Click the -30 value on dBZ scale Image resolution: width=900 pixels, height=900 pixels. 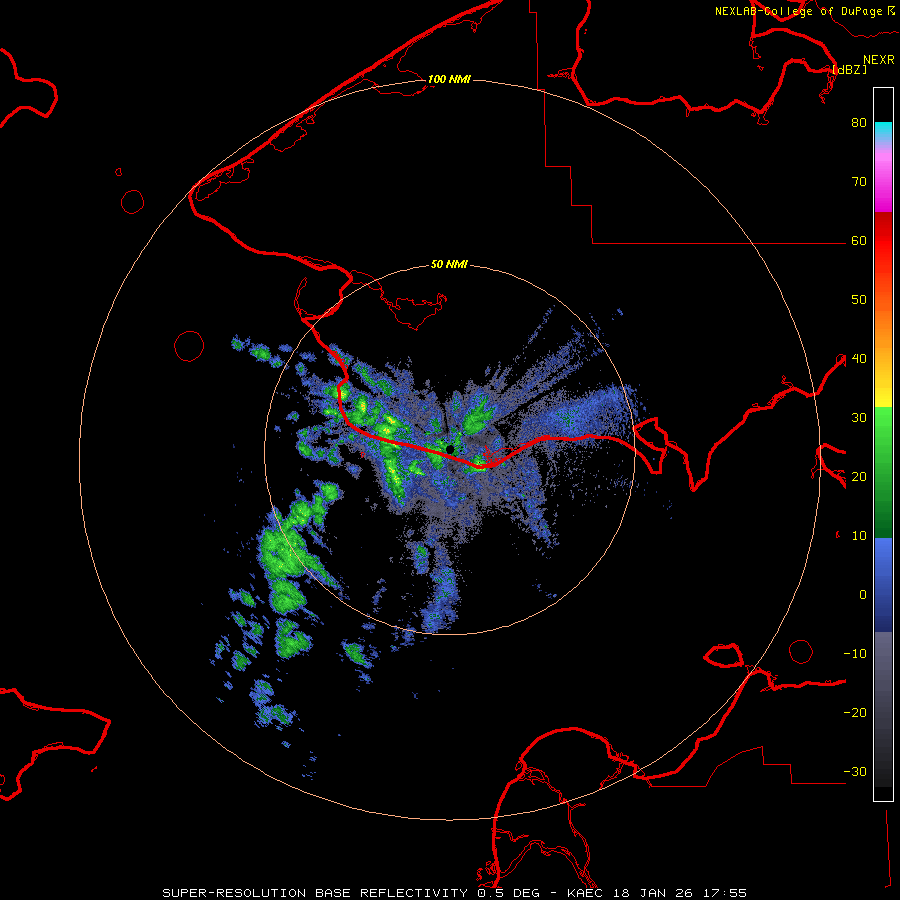tap(855, 771)
